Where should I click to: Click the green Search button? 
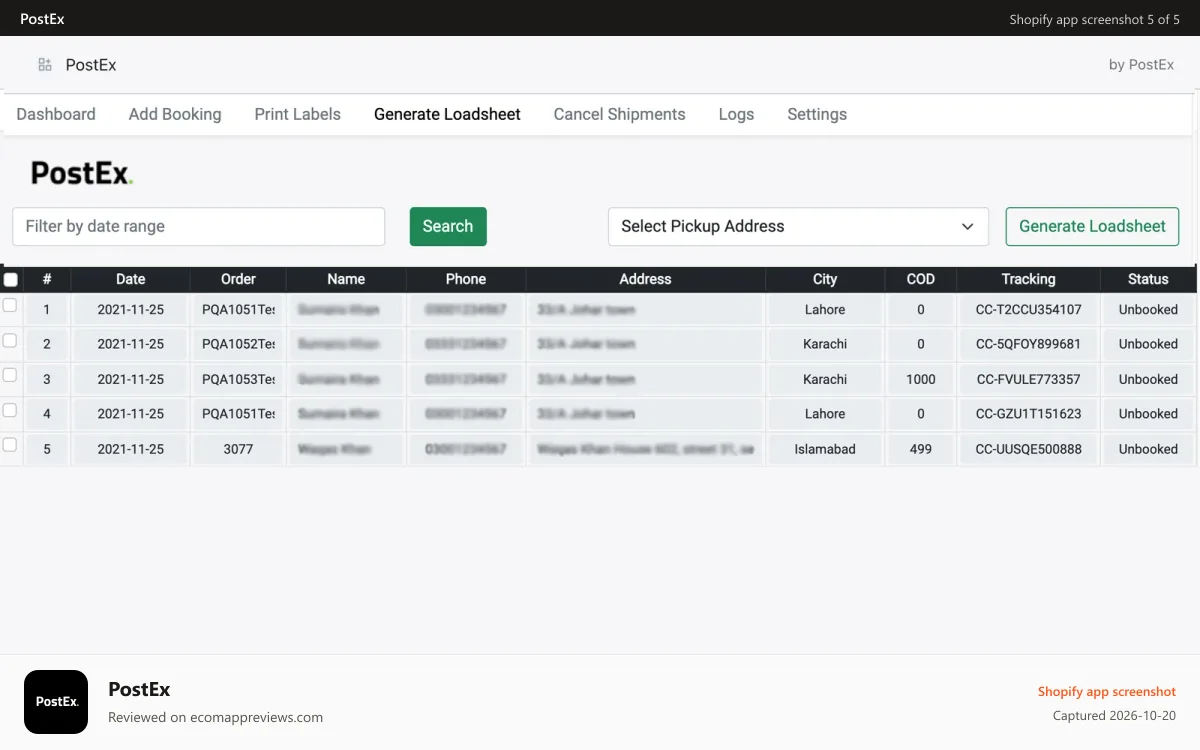(x=448, y=226)
